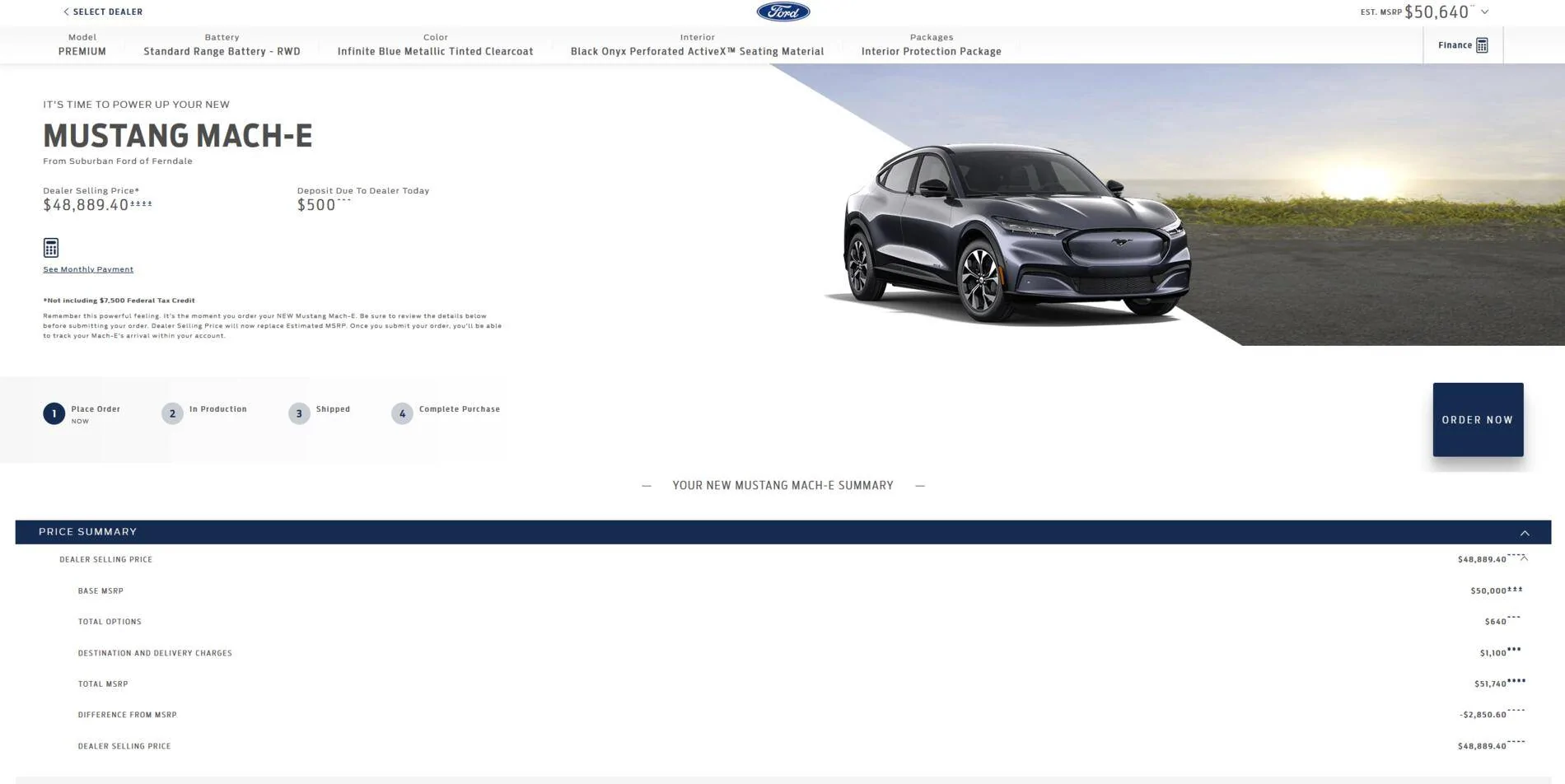Click the Federal Tax Credit note
Image resolution: width=1565 pixels, height=784 pixels.
pyautogui.click(x=119, y=301)
